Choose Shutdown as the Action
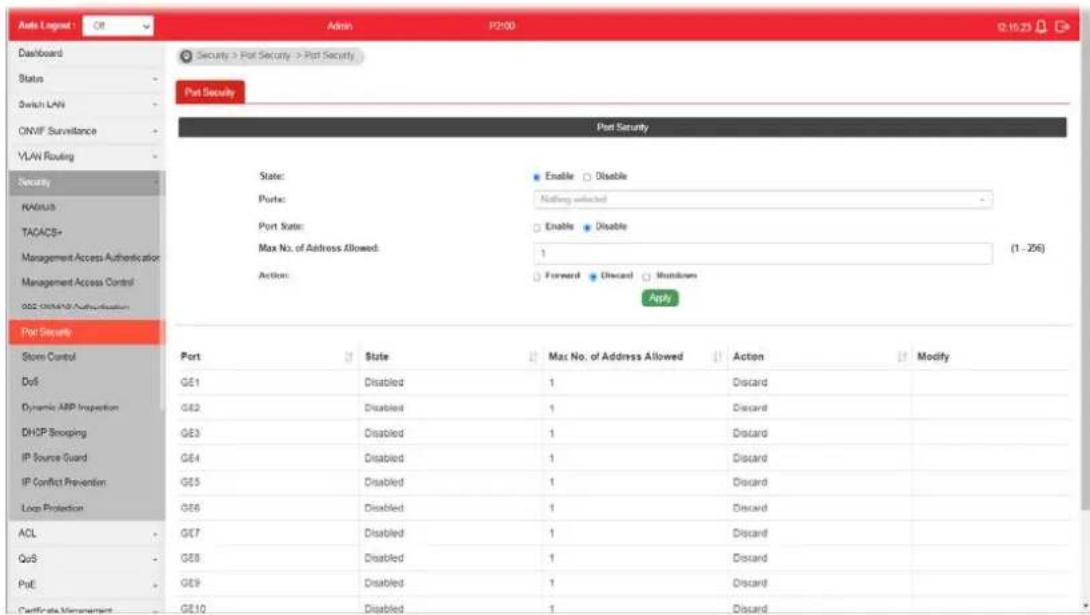1090x615 pixels. point(646,277)
